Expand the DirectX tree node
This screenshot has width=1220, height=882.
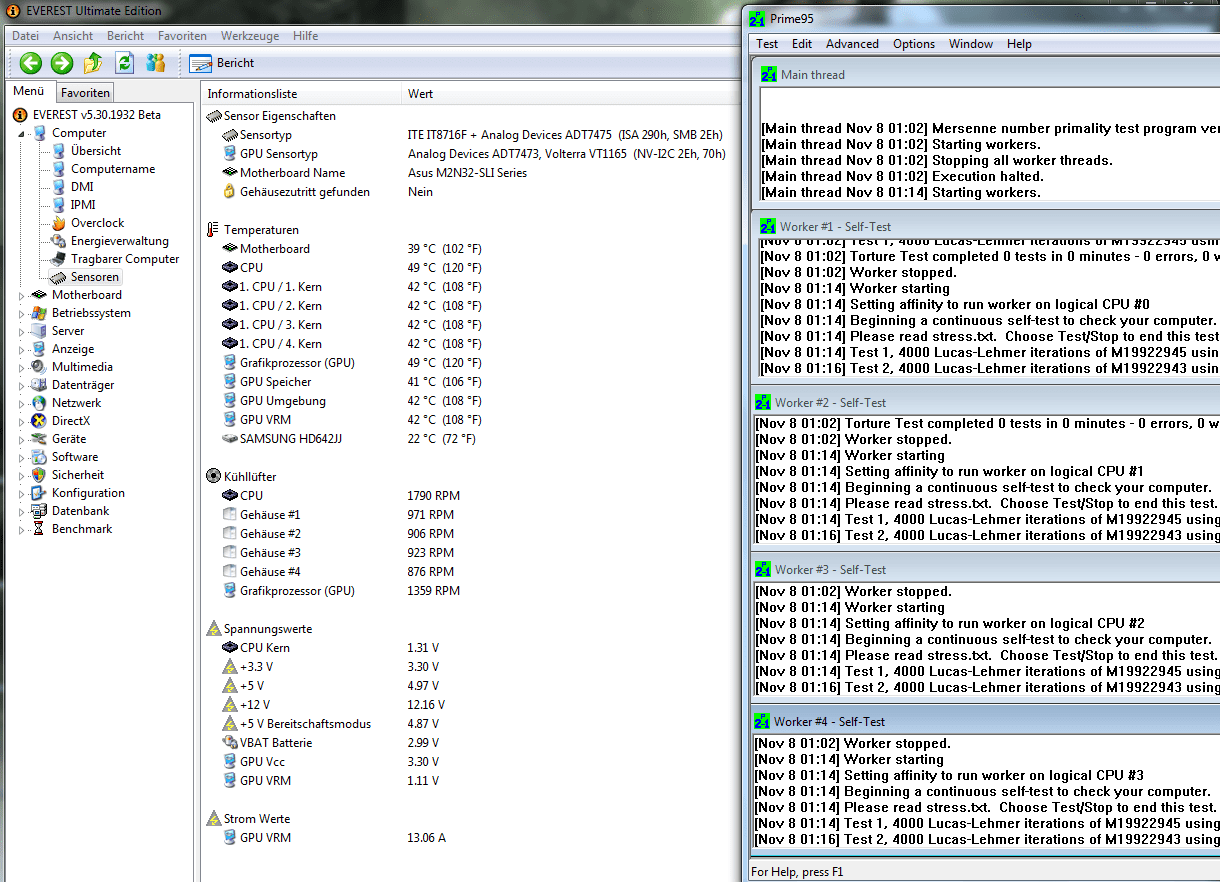click(23, 421)
